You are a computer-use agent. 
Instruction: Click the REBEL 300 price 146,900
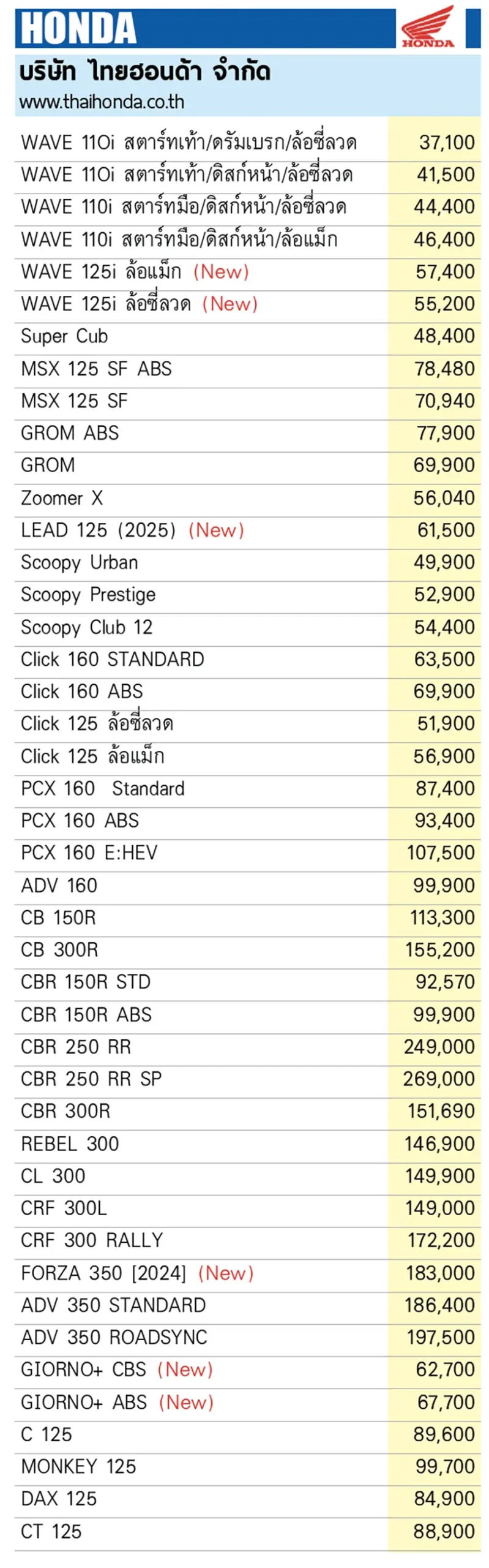[439, 1144]
